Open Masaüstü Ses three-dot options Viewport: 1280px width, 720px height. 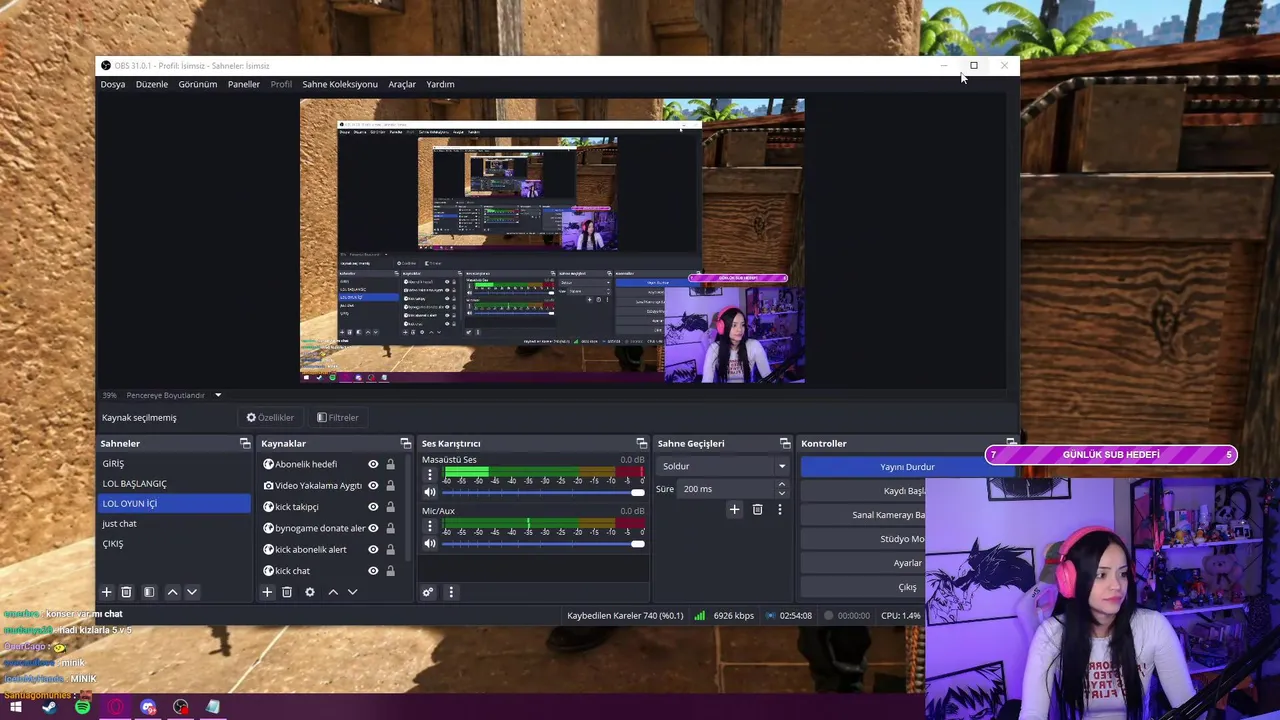430,475
